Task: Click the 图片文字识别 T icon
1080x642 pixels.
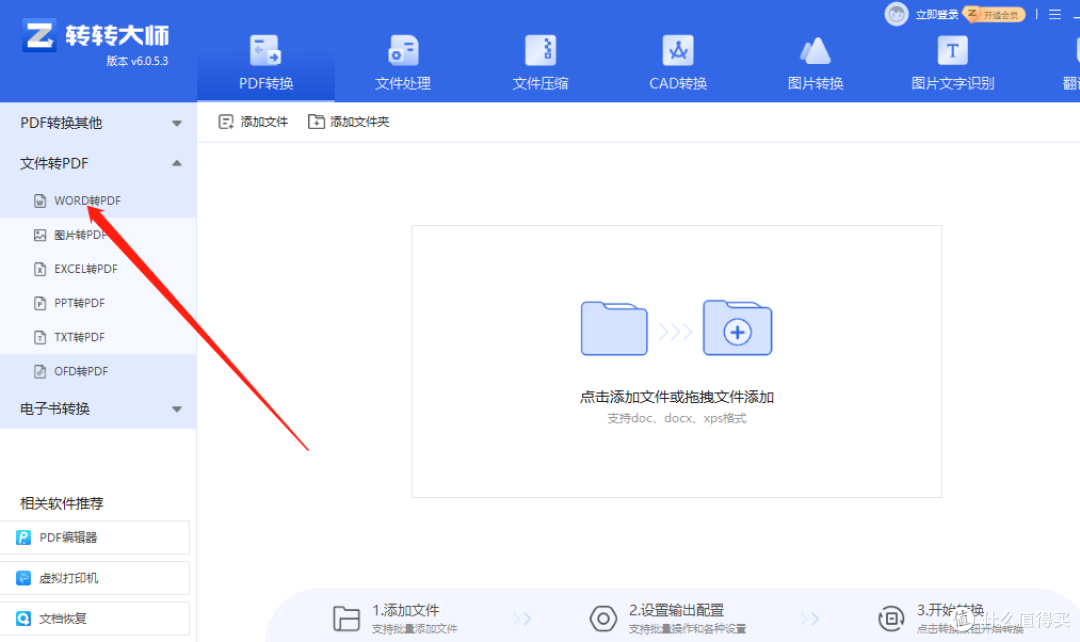Action: click(953, 50)
